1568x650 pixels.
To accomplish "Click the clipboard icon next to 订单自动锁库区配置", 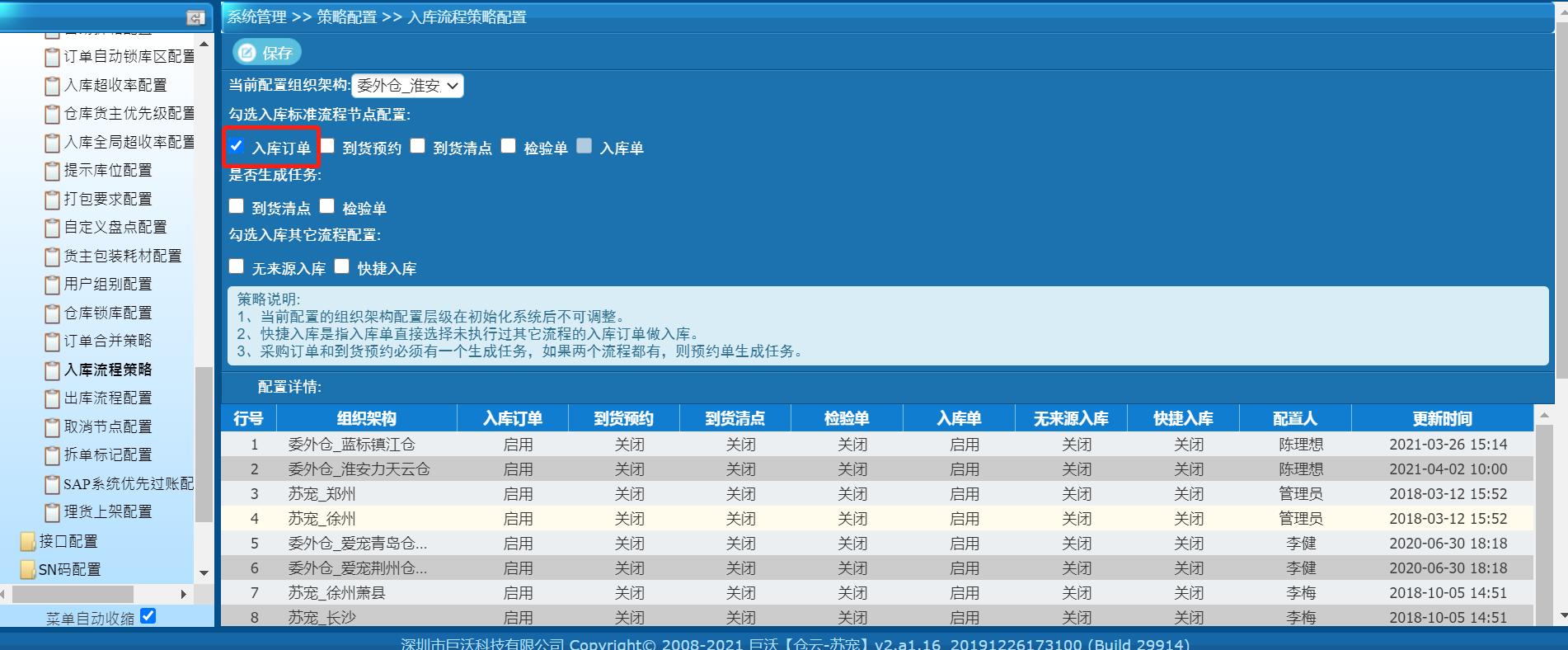I will coord(52,57).
